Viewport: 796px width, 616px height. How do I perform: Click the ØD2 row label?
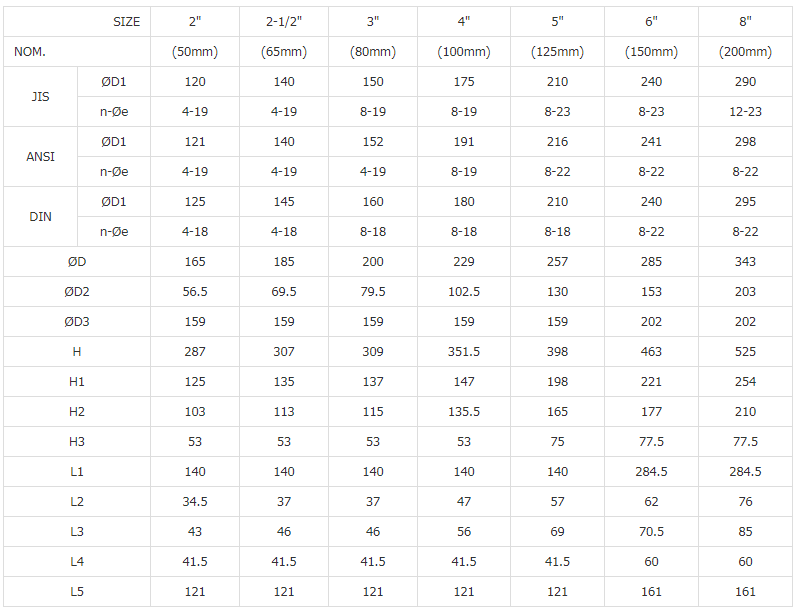(77, 292)
